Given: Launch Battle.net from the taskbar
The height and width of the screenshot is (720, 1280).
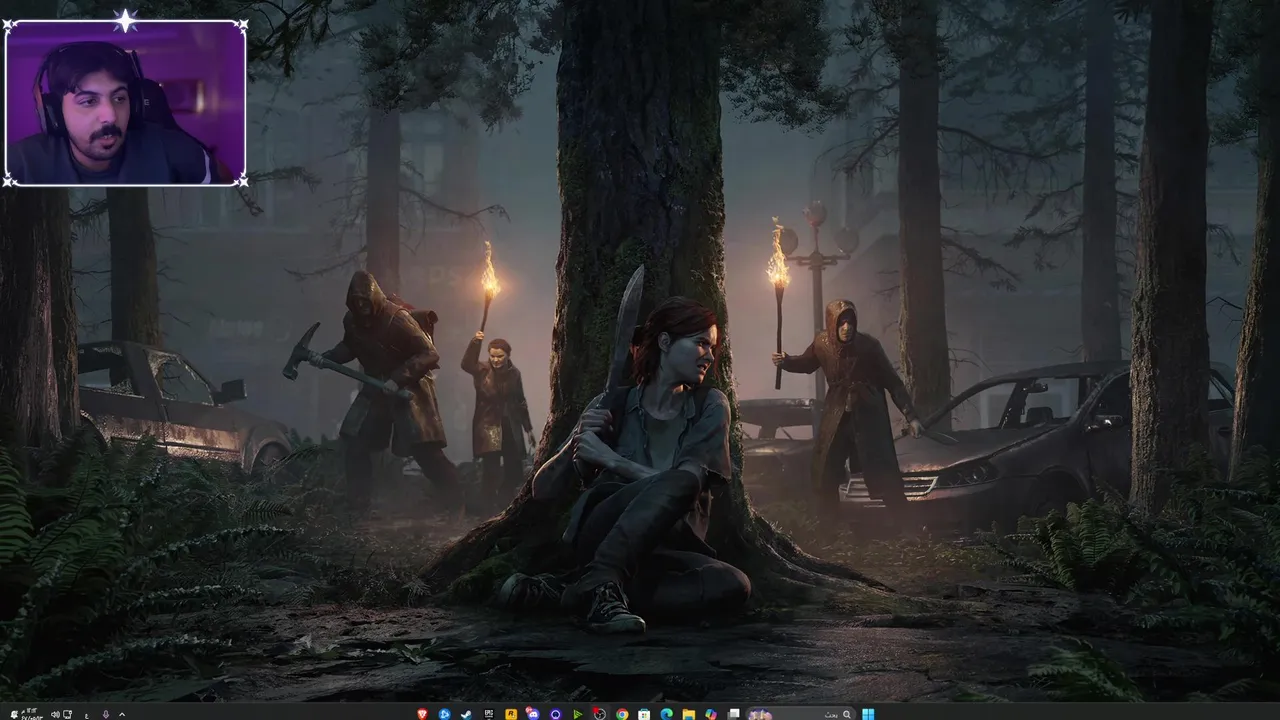Looking at the screenshot, I should click(x=444, y=714).
